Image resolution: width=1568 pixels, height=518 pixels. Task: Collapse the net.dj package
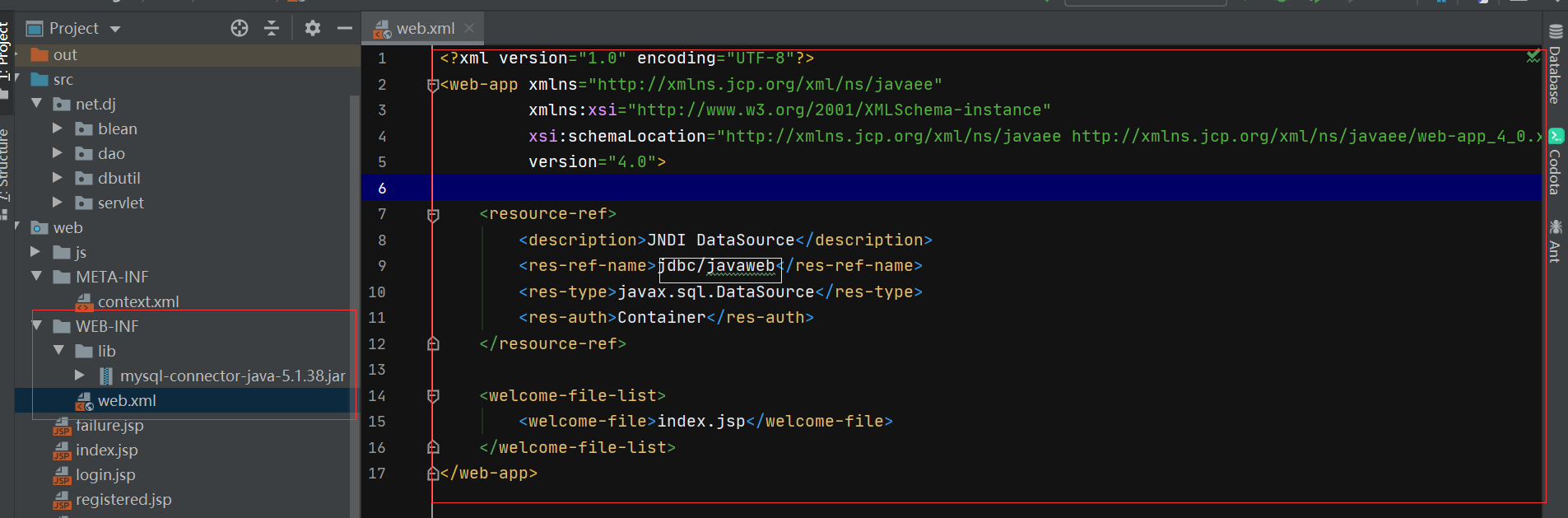(36, 104)
